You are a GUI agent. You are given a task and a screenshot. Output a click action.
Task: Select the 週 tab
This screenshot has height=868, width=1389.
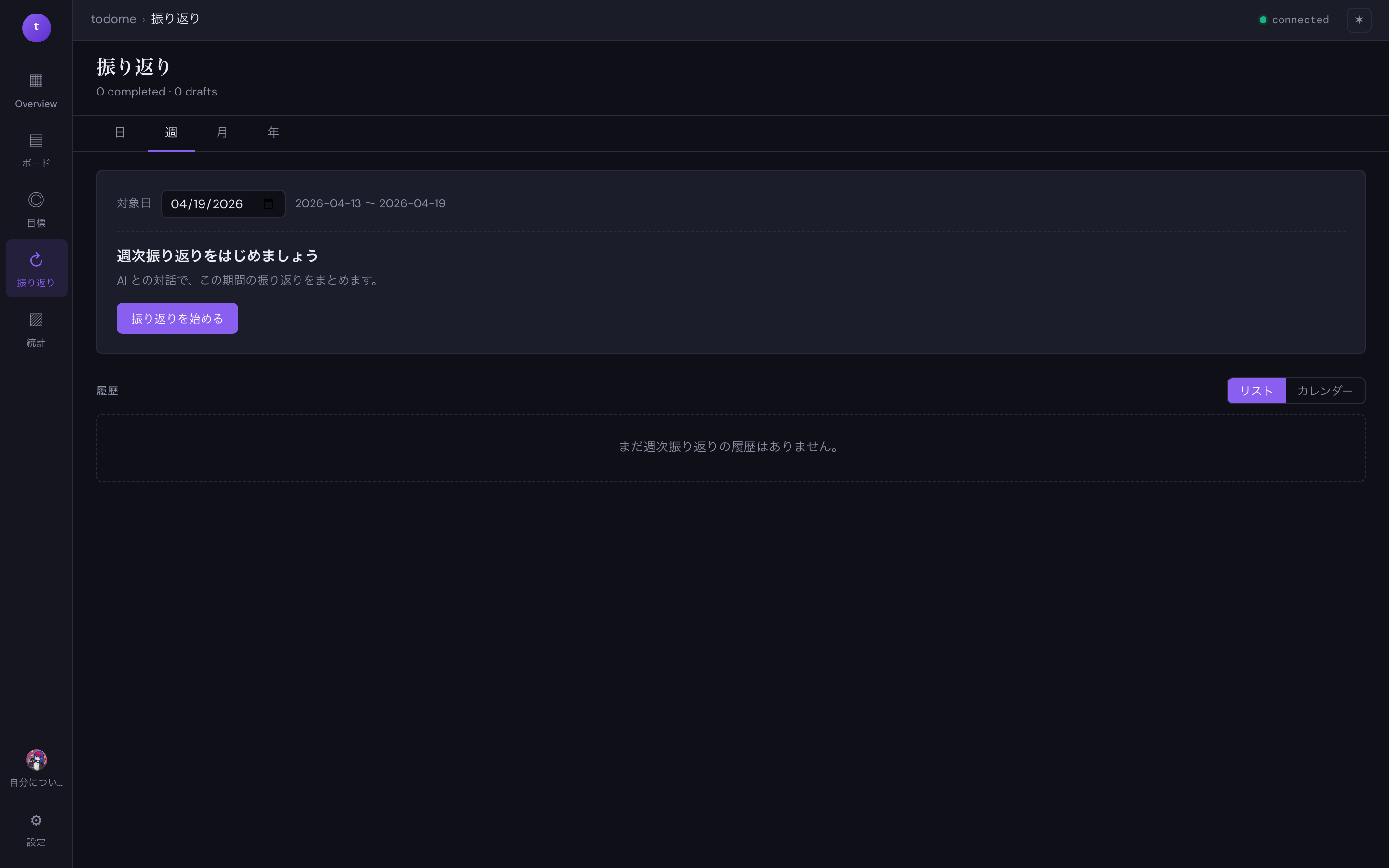[171, 133]
